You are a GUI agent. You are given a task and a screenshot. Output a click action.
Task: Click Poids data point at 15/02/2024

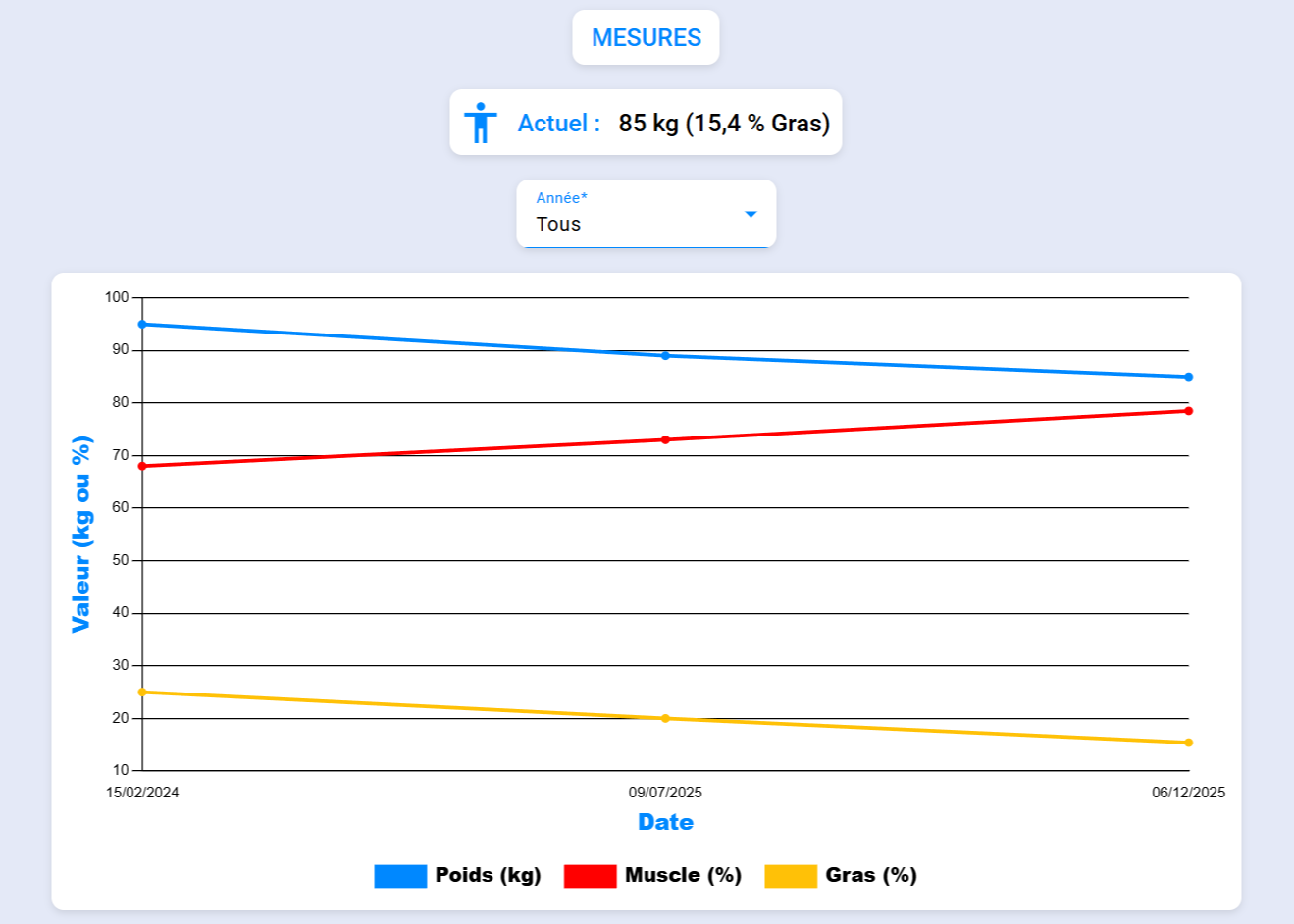pos(142,324)
